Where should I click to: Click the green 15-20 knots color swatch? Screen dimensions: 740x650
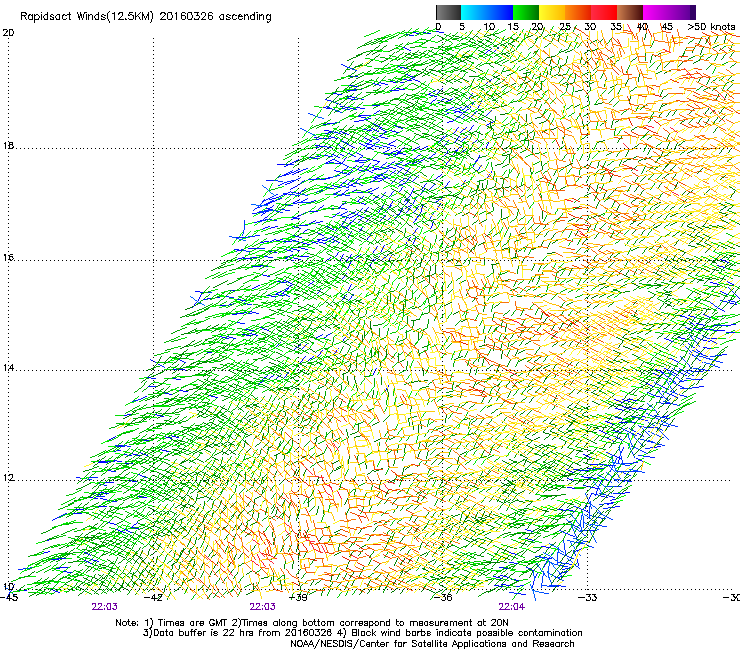(526, 12)
